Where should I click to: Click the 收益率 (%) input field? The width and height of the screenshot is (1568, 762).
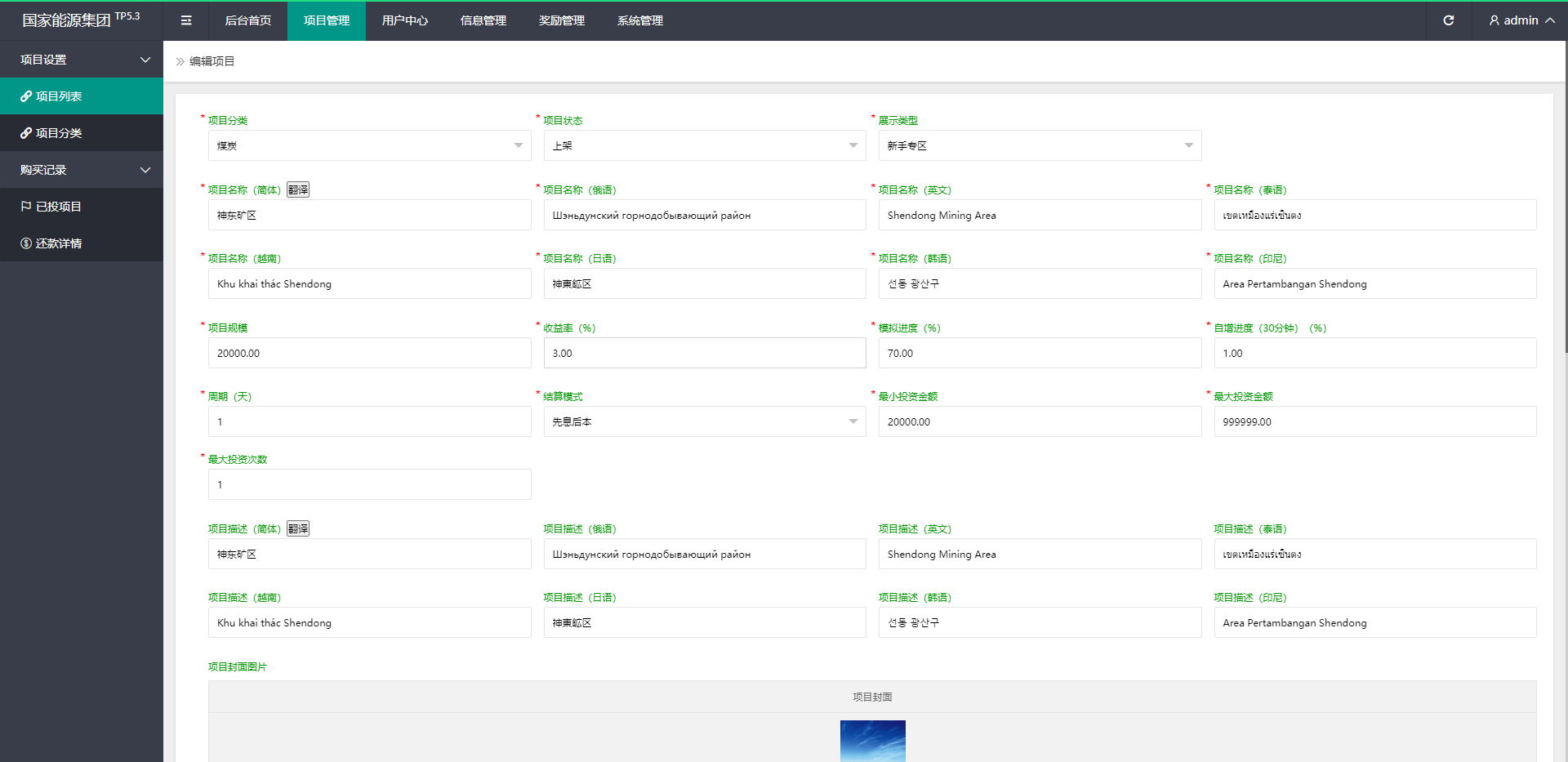704,353
